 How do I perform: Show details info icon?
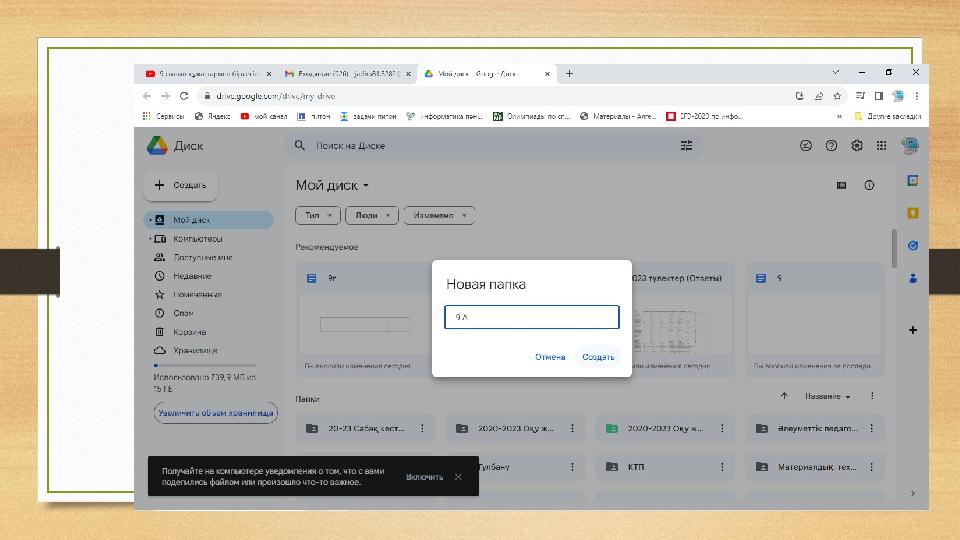(x=869, y=186)
